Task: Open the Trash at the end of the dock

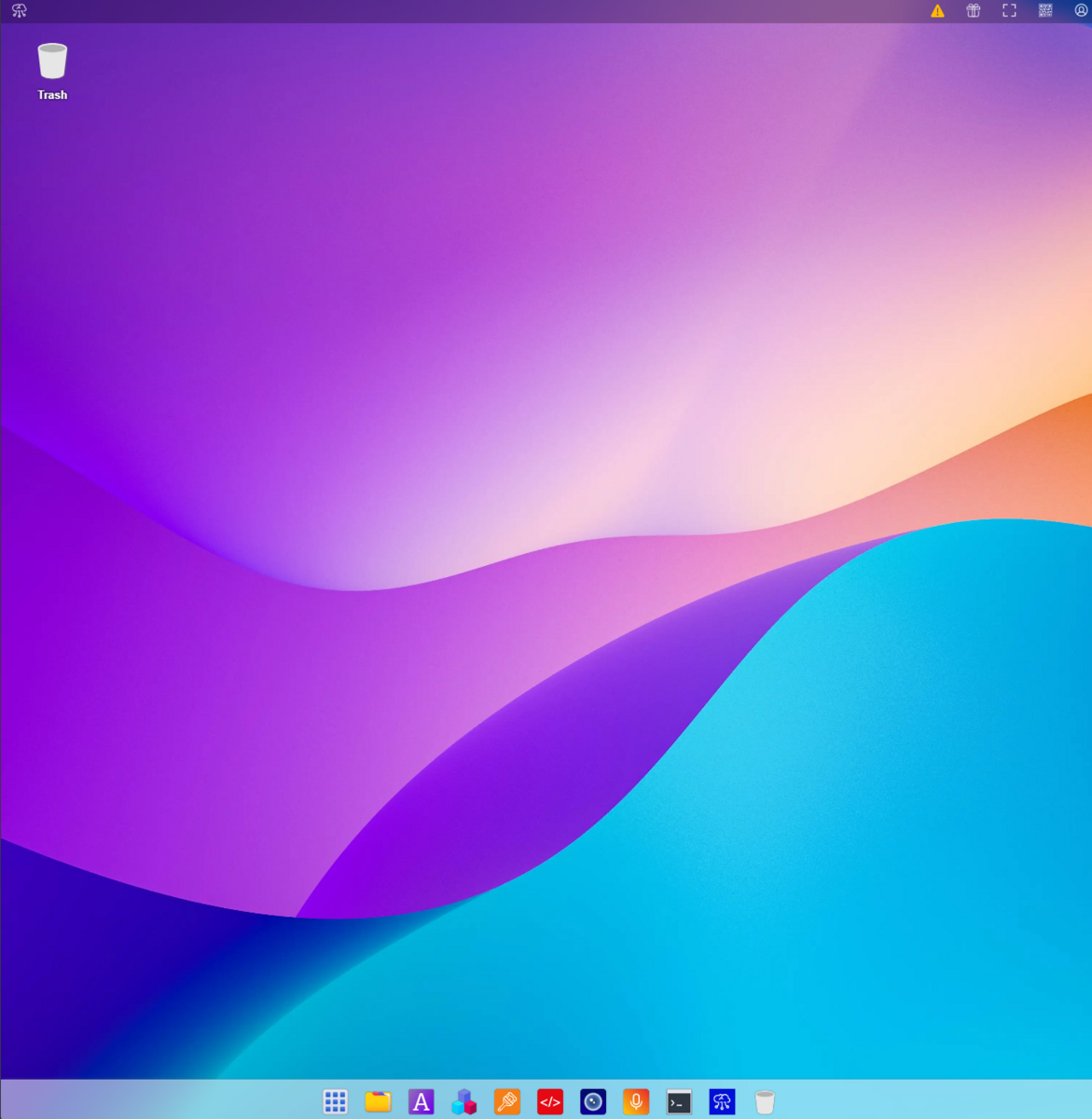Action: tap(765, 1101)
